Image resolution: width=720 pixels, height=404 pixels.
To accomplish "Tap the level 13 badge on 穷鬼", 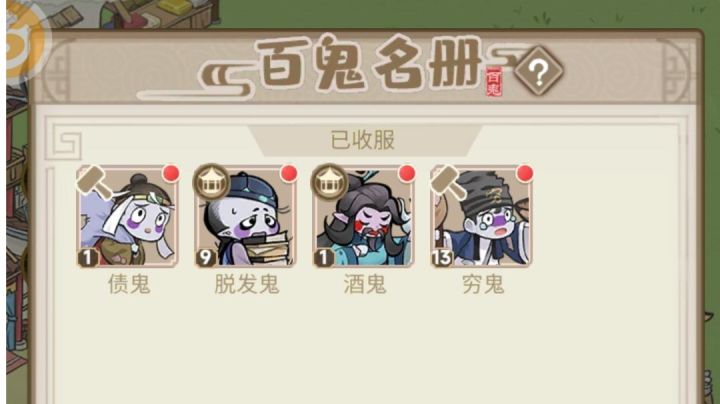I will (442, 258).
